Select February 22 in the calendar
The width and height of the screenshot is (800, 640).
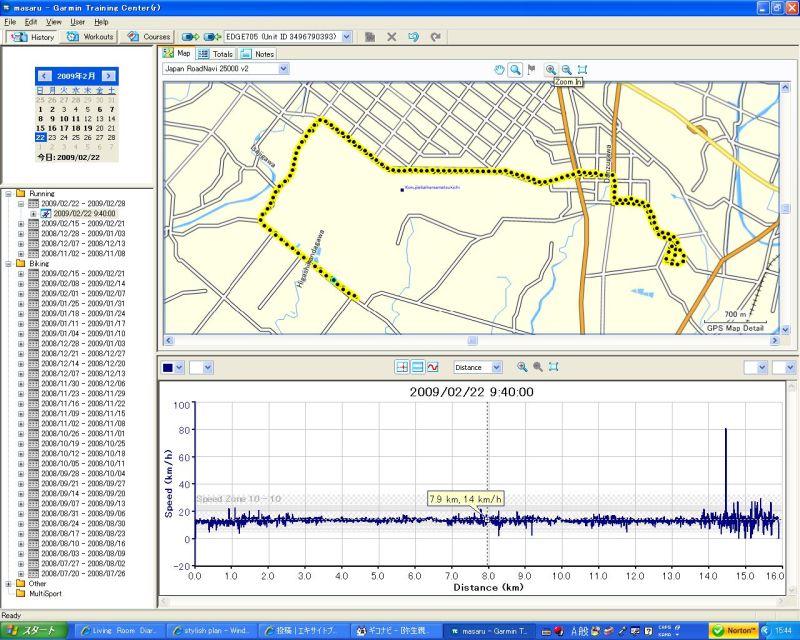coord(40,137)
